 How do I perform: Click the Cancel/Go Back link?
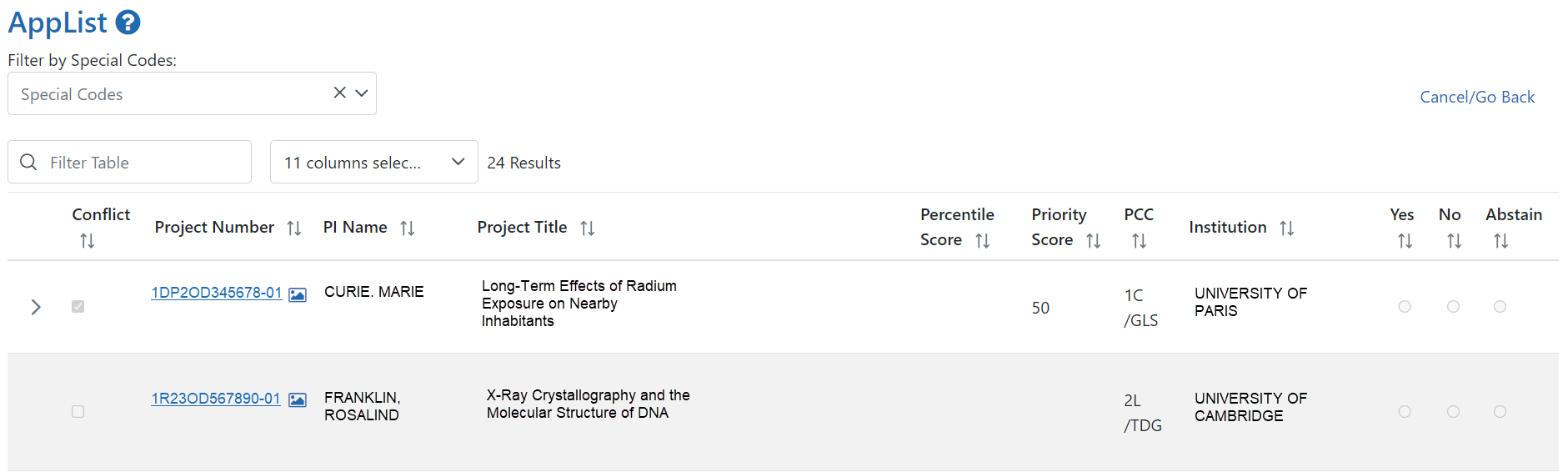pos(1477,97)
